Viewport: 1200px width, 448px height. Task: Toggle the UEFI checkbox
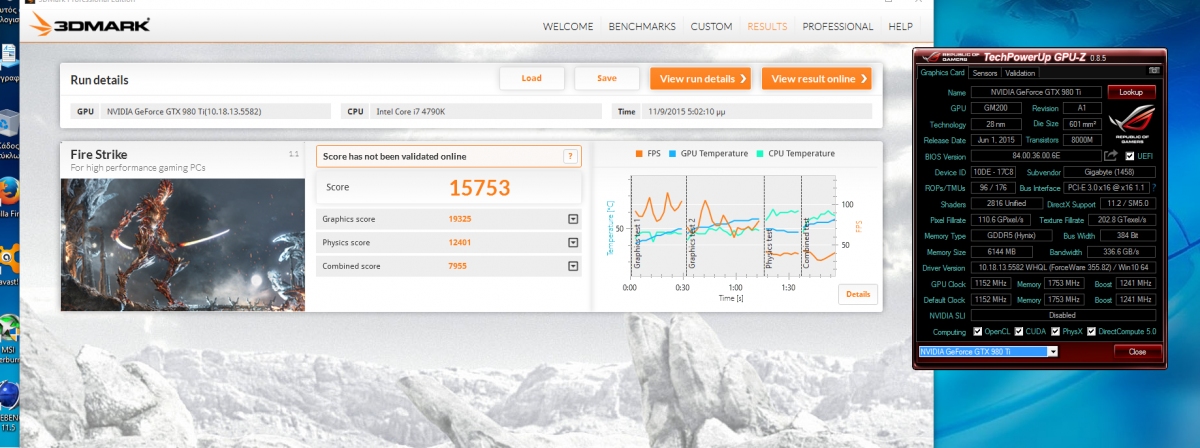pyautogui.click(x=1130, y=156)
